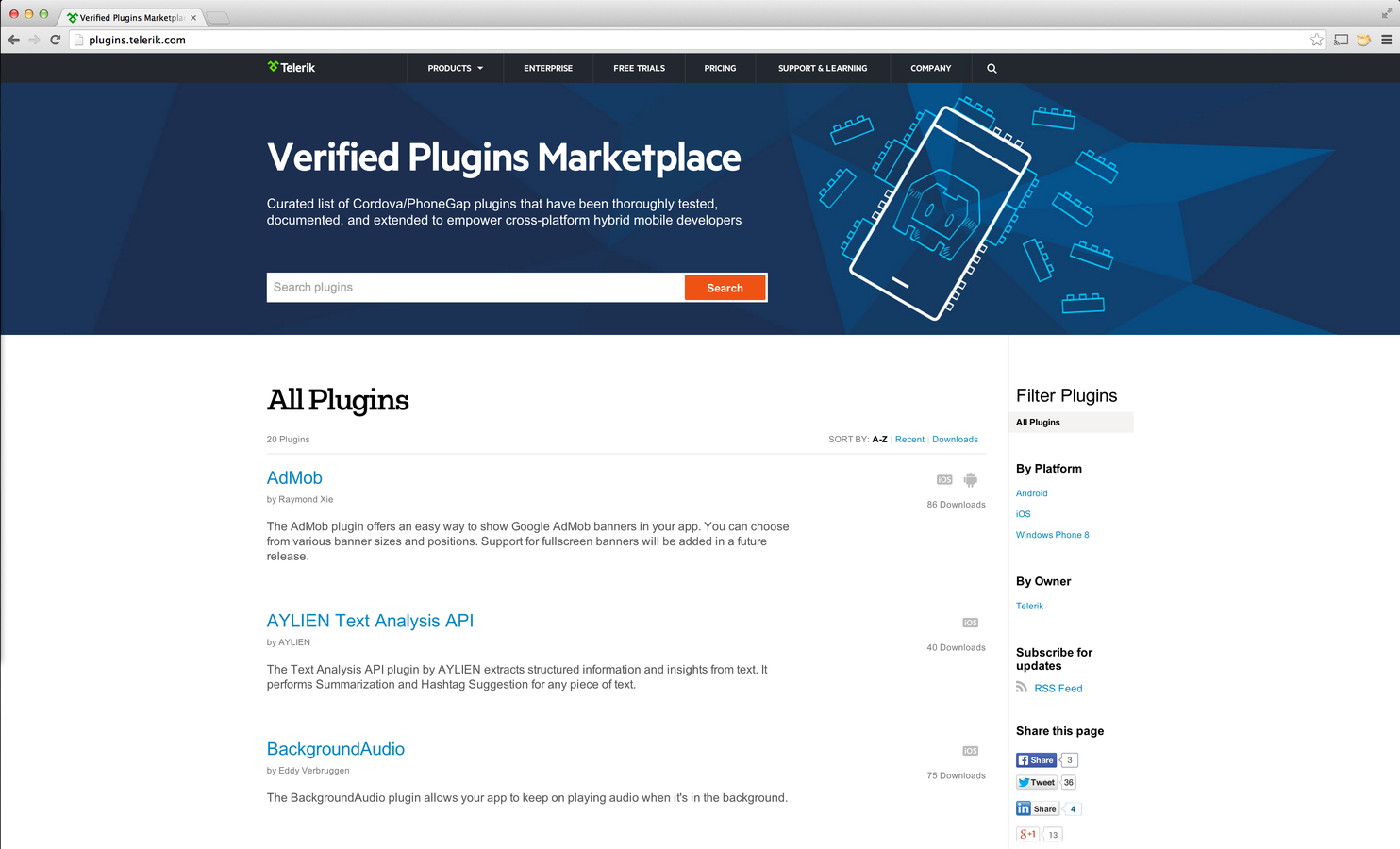The height and width of the screenshot is (849, 1400).
Task: Click the '20 Plugins' count text
Action: point(288,440)
